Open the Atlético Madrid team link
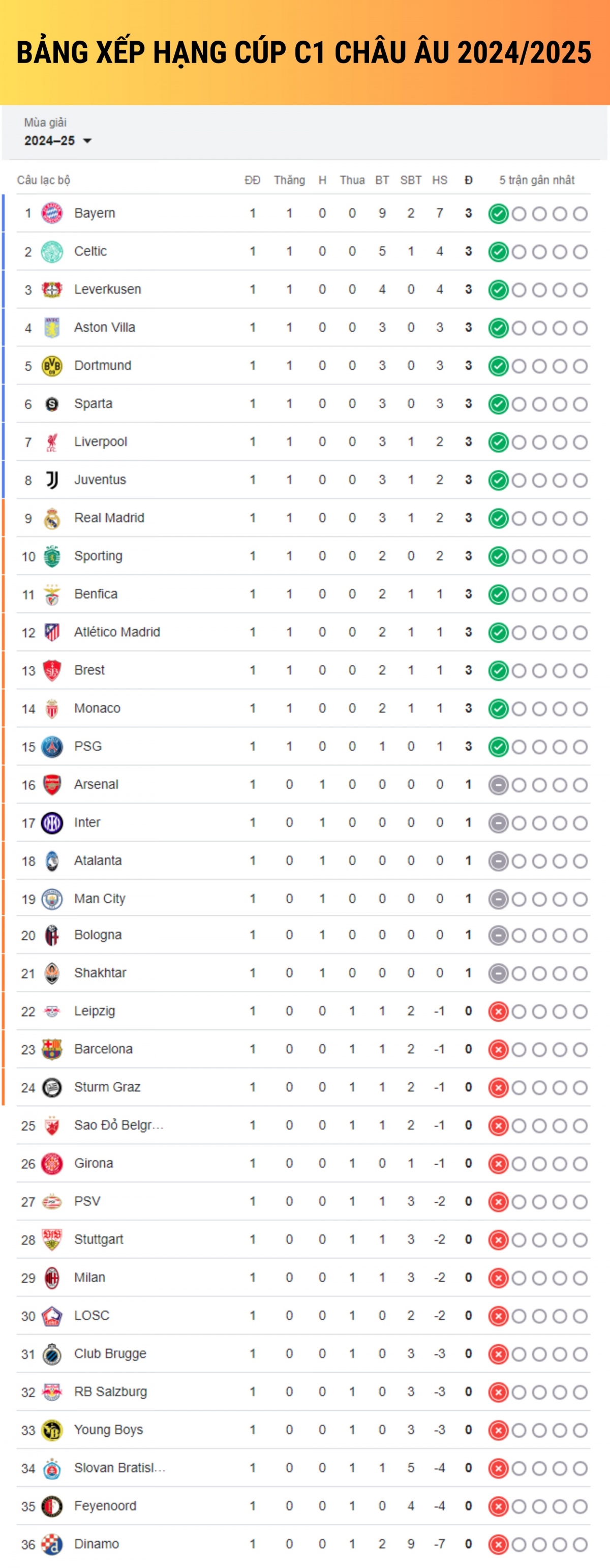610x1568 pixels. click(117, 632)
